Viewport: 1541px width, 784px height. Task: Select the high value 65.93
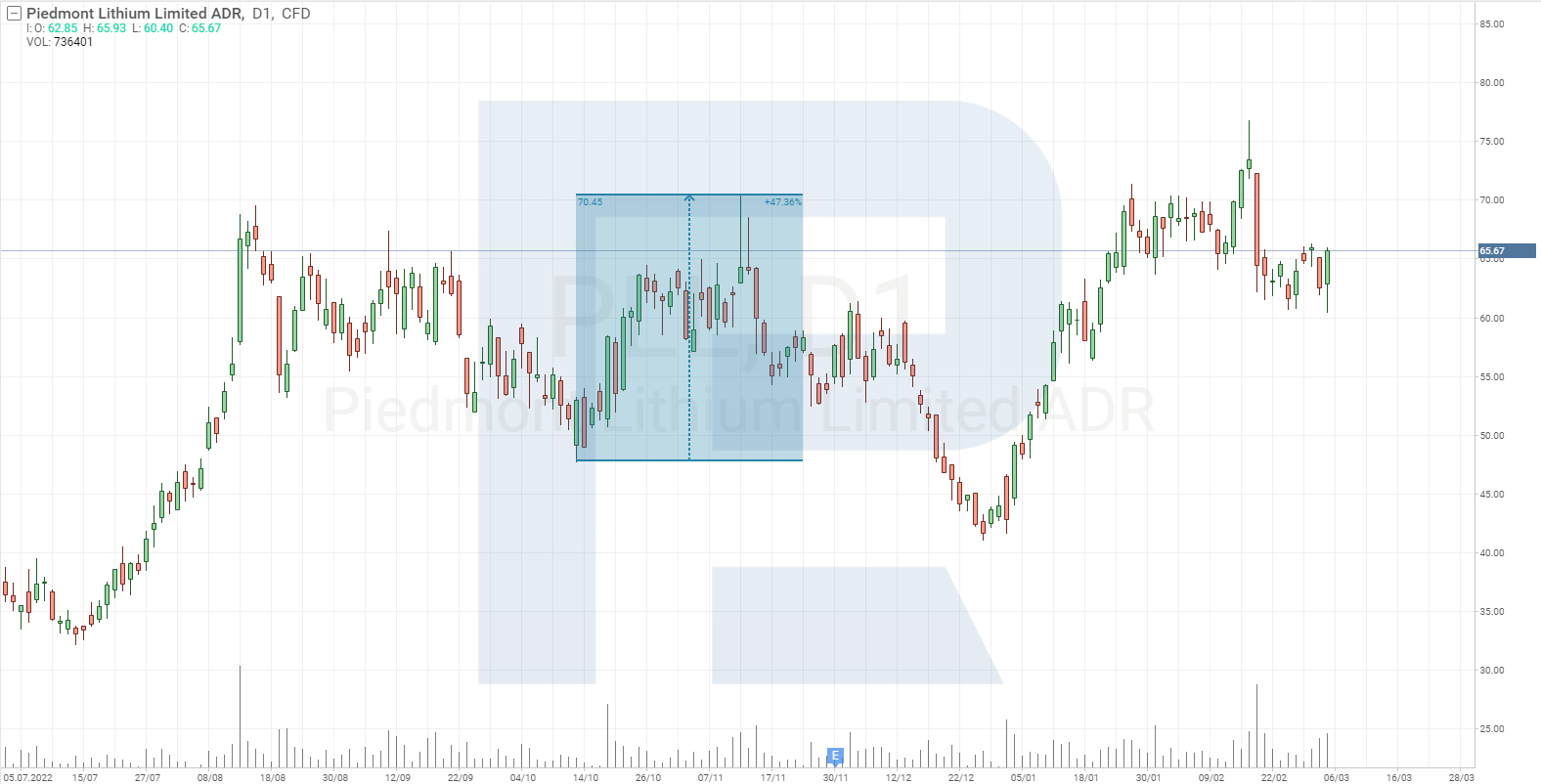pyautogui.click(x=111, y=28)
